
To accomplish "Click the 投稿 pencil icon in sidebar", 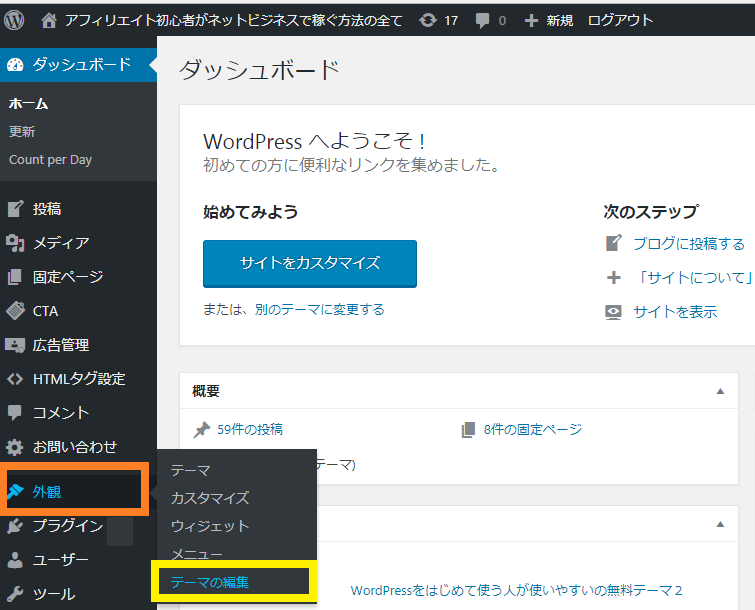I will [15, 208].
